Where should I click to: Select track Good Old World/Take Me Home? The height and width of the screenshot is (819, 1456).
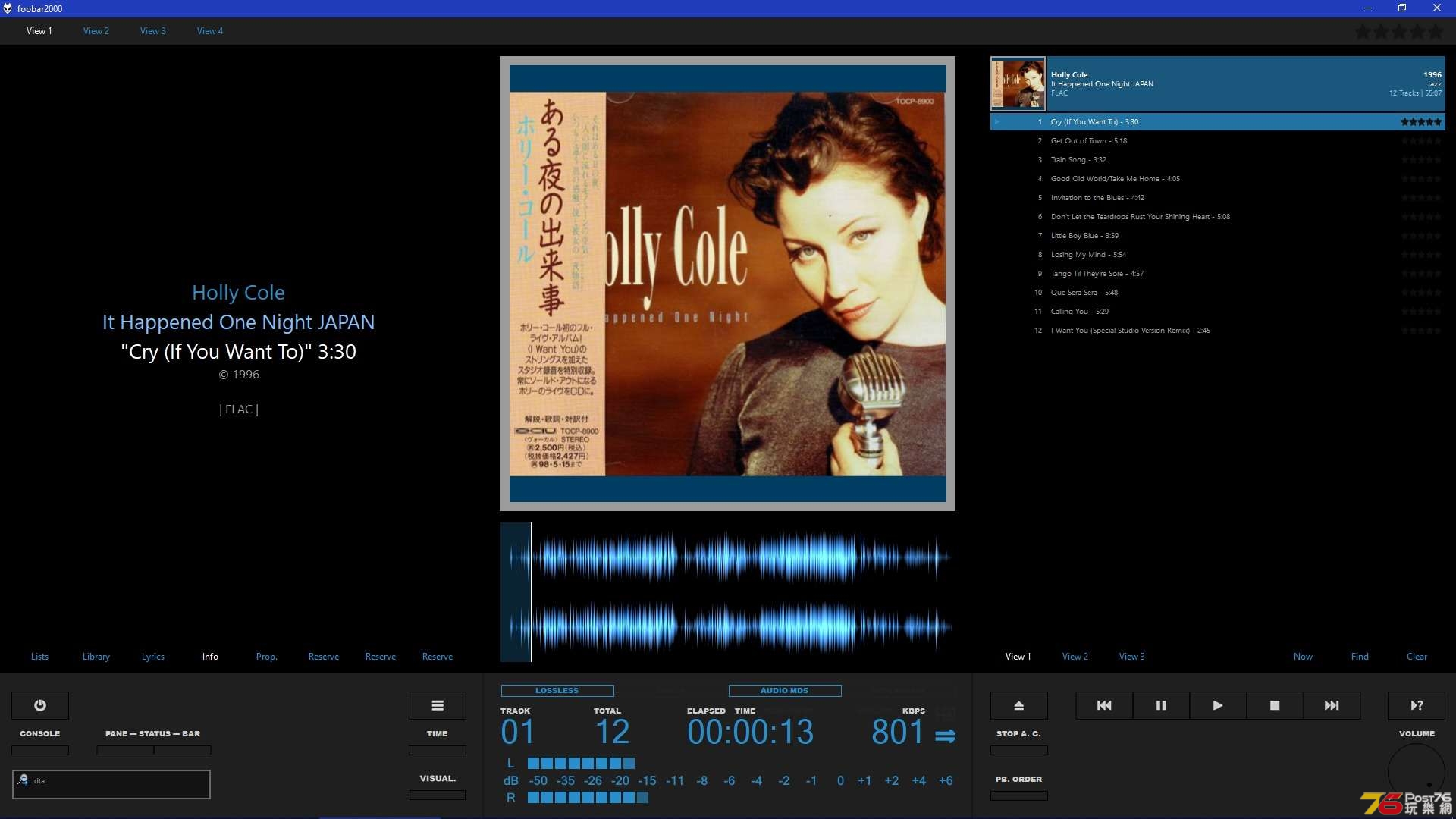pos(1218,179)
